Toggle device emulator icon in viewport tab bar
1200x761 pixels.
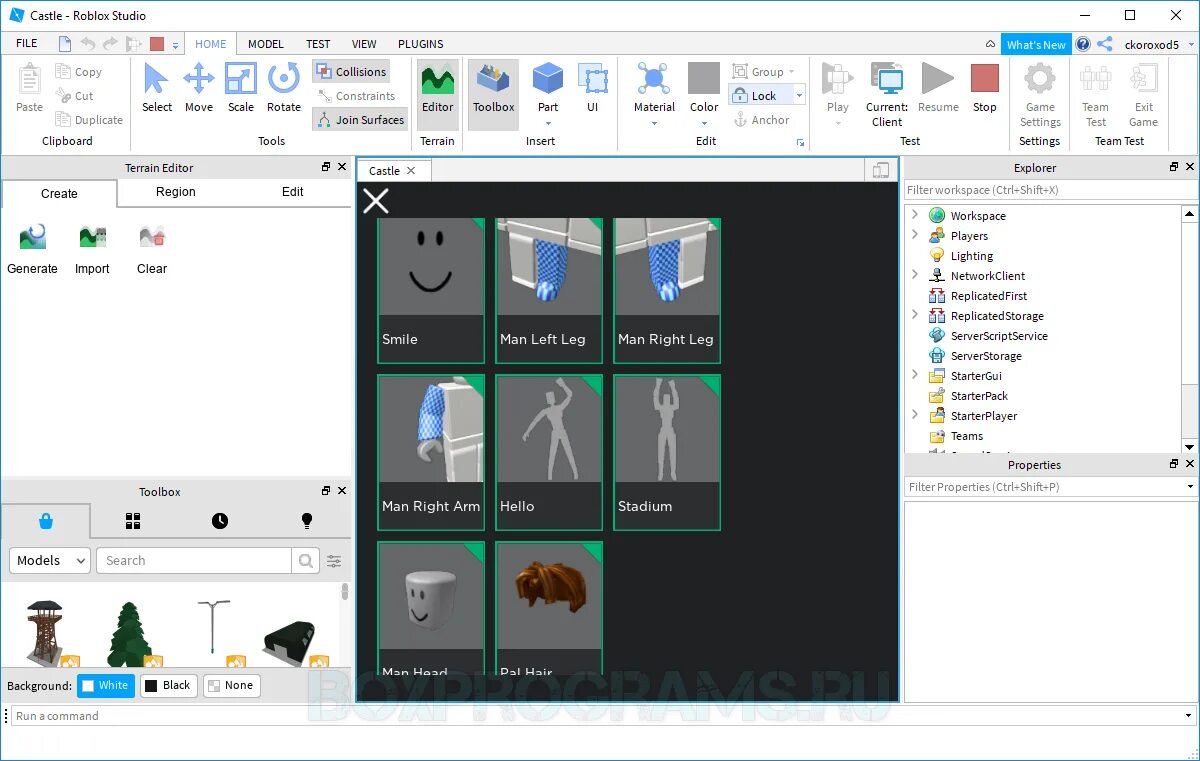coord(881,171)
